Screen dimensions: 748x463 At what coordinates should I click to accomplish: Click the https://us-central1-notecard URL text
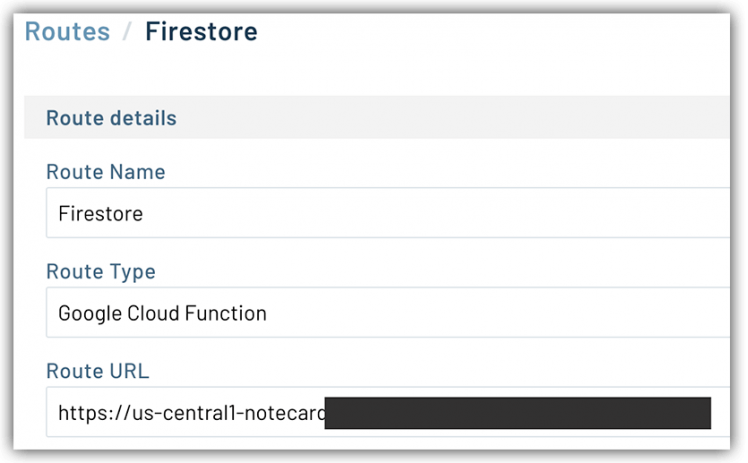(191, 412)
